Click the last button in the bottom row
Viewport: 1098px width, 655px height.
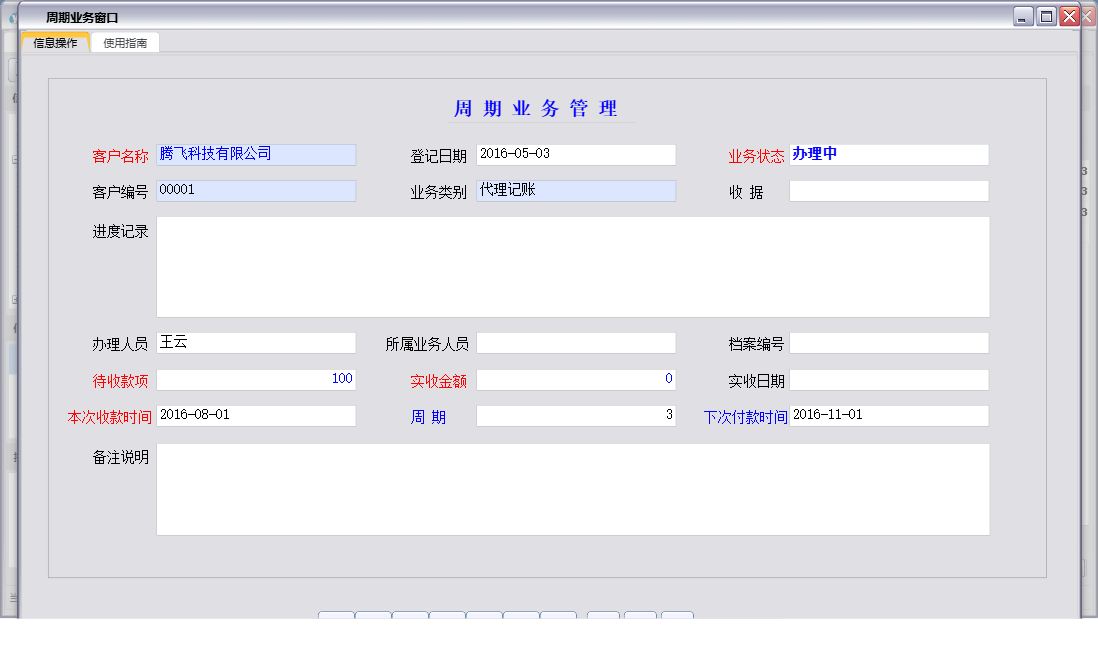[677, 617]
